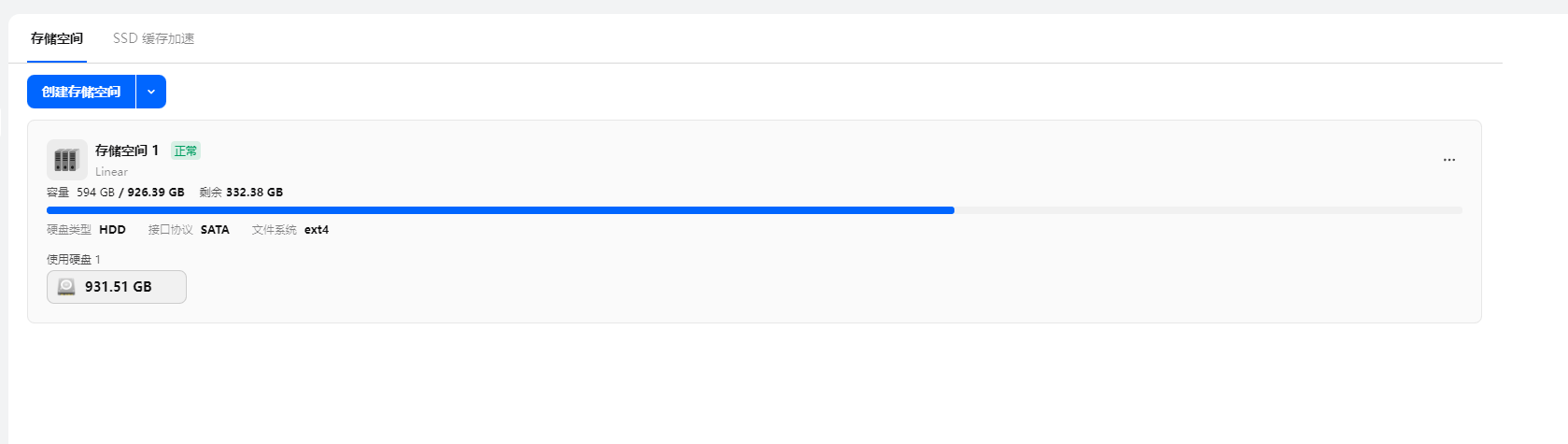Open more options (...) for 存储空间 1
The image size is (1568, 444).
tap(1448, 160)
